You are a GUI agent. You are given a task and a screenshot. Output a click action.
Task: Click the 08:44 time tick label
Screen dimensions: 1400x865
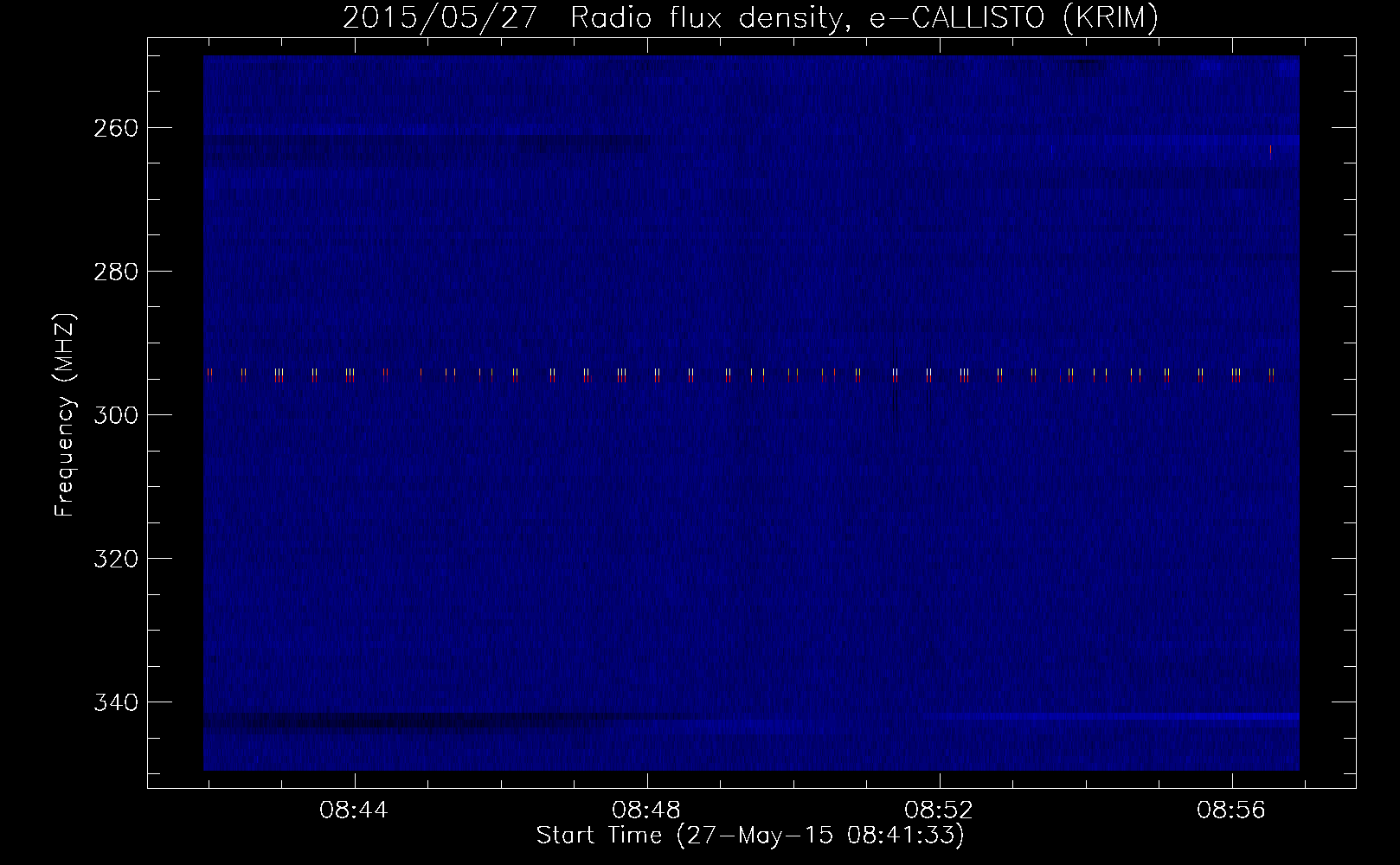[x=354, y=811]
